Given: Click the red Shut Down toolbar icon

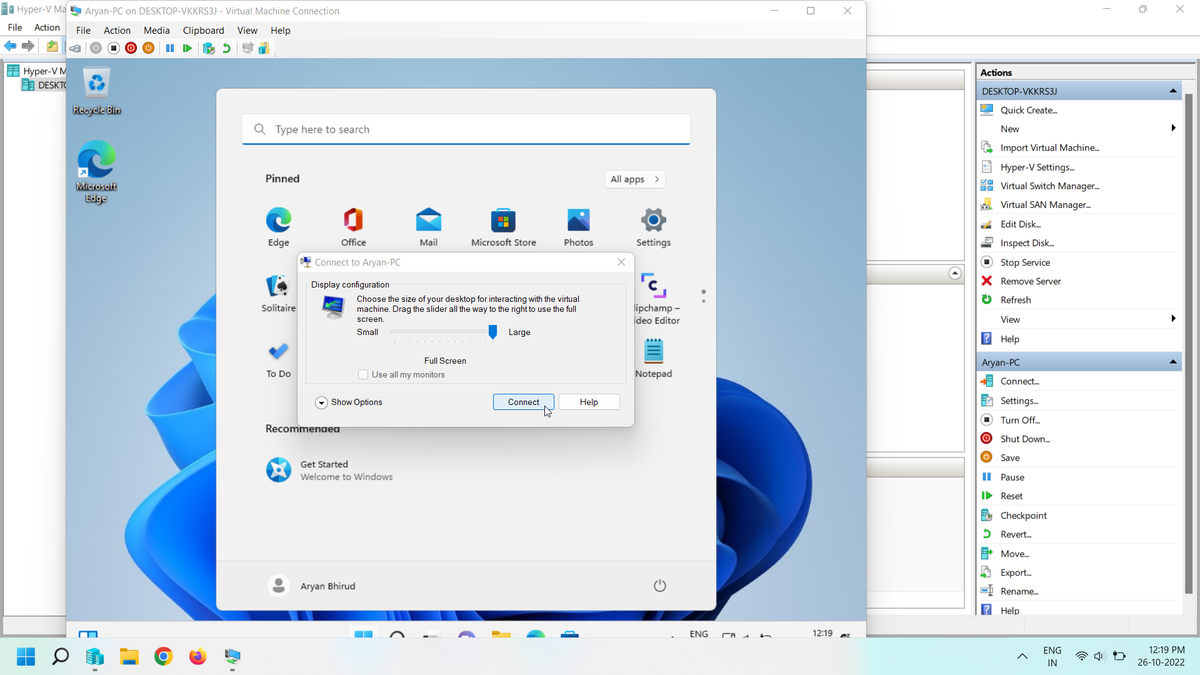Looking at the screenshot, I should click(x=131, y=48).
